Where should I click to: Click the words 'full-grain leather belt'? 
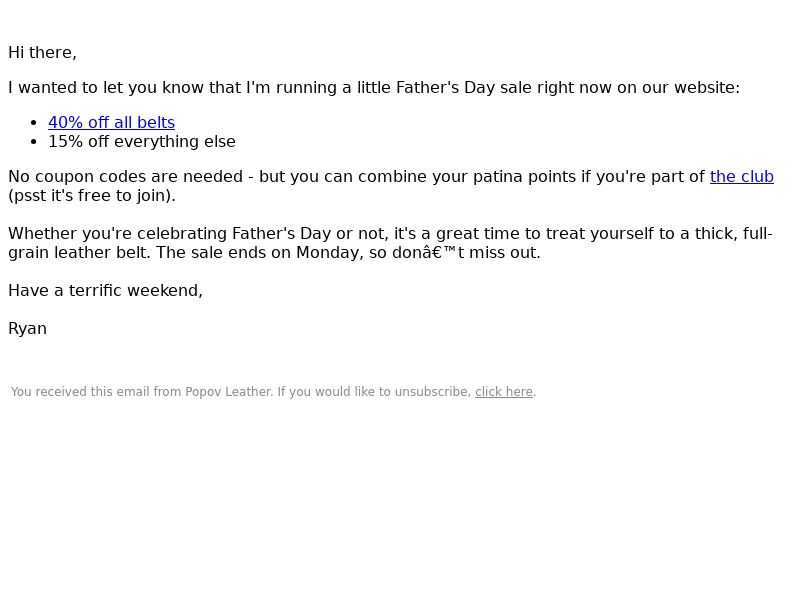79,253
